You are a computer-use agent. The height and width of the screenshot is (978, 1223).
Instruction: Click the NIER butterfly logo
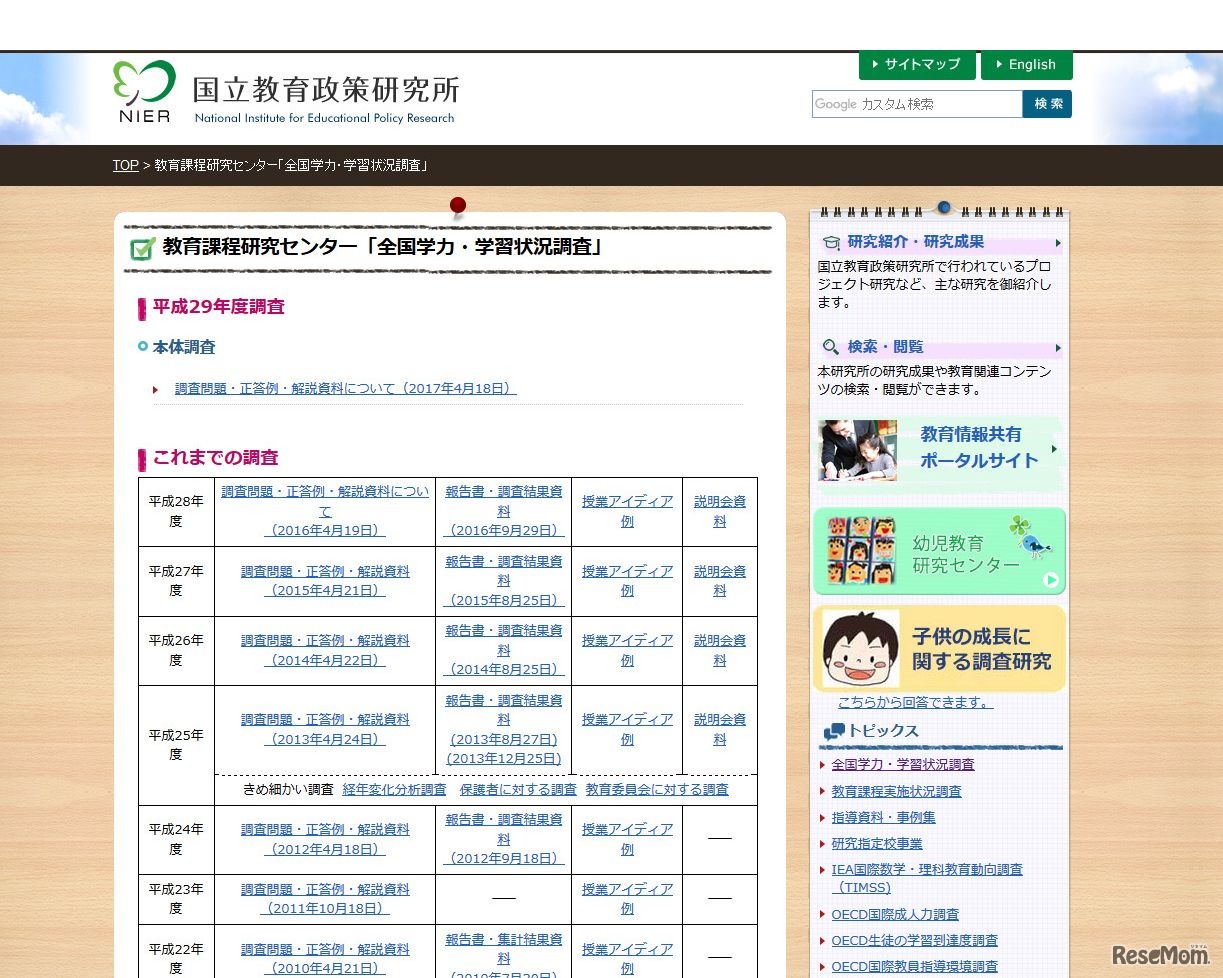[144, 91]
